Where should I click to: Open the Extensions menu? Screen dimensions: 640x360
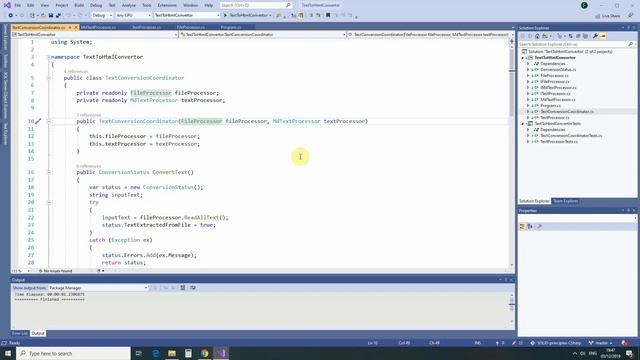[x=167, y=5]
